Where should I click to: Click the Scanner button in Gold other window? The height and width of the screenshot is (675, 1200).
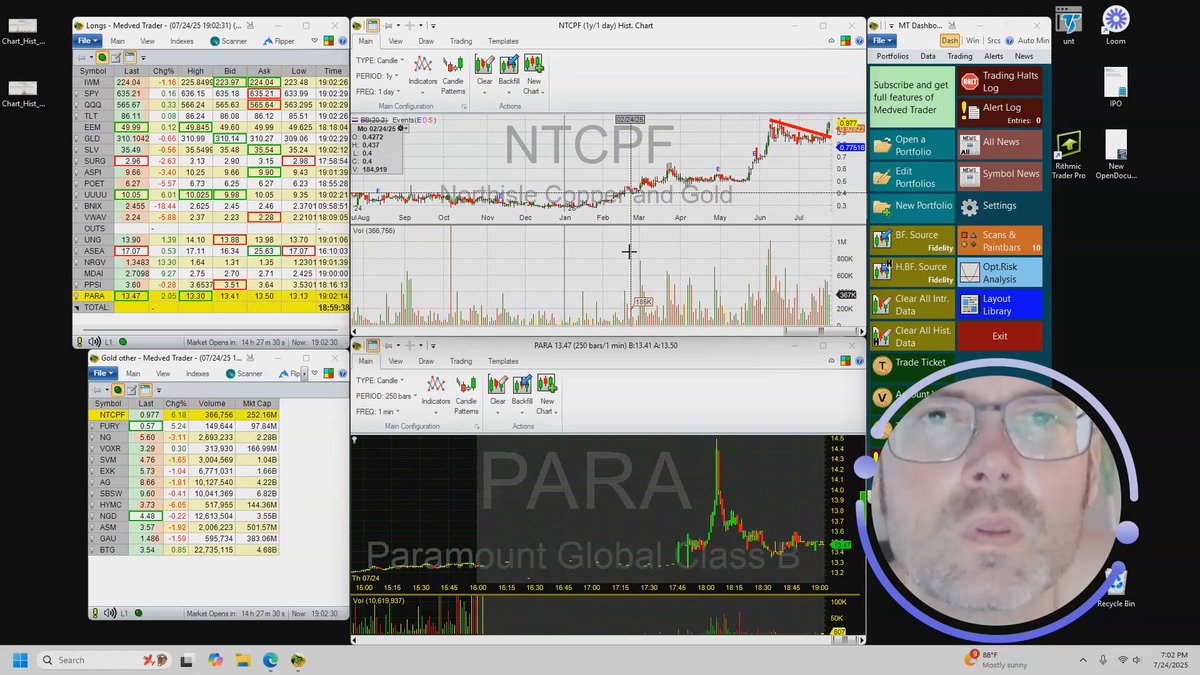243,373
